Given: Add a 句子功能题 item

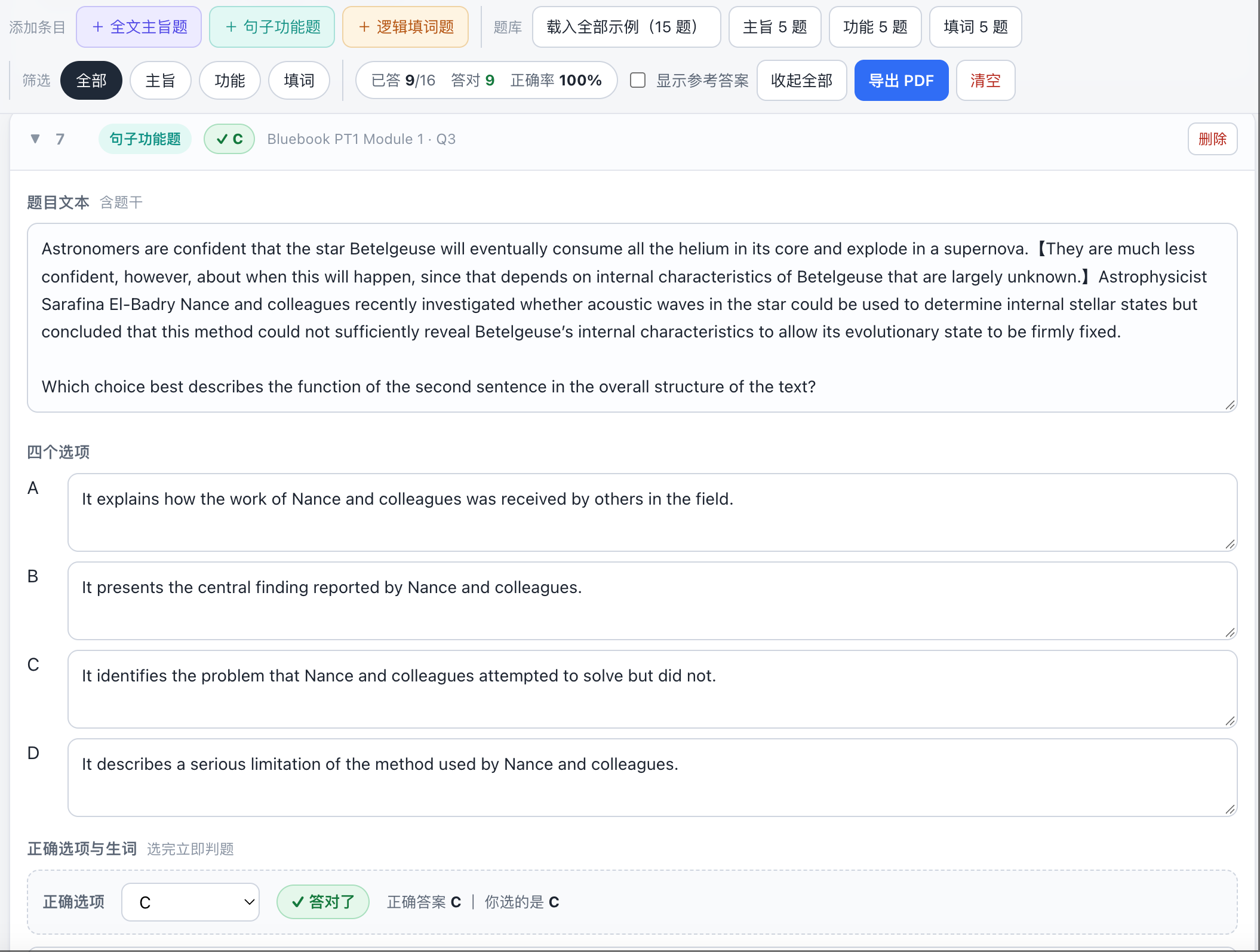Looking at the screenshot, I should pyautogui.click(x=272, y=27).
